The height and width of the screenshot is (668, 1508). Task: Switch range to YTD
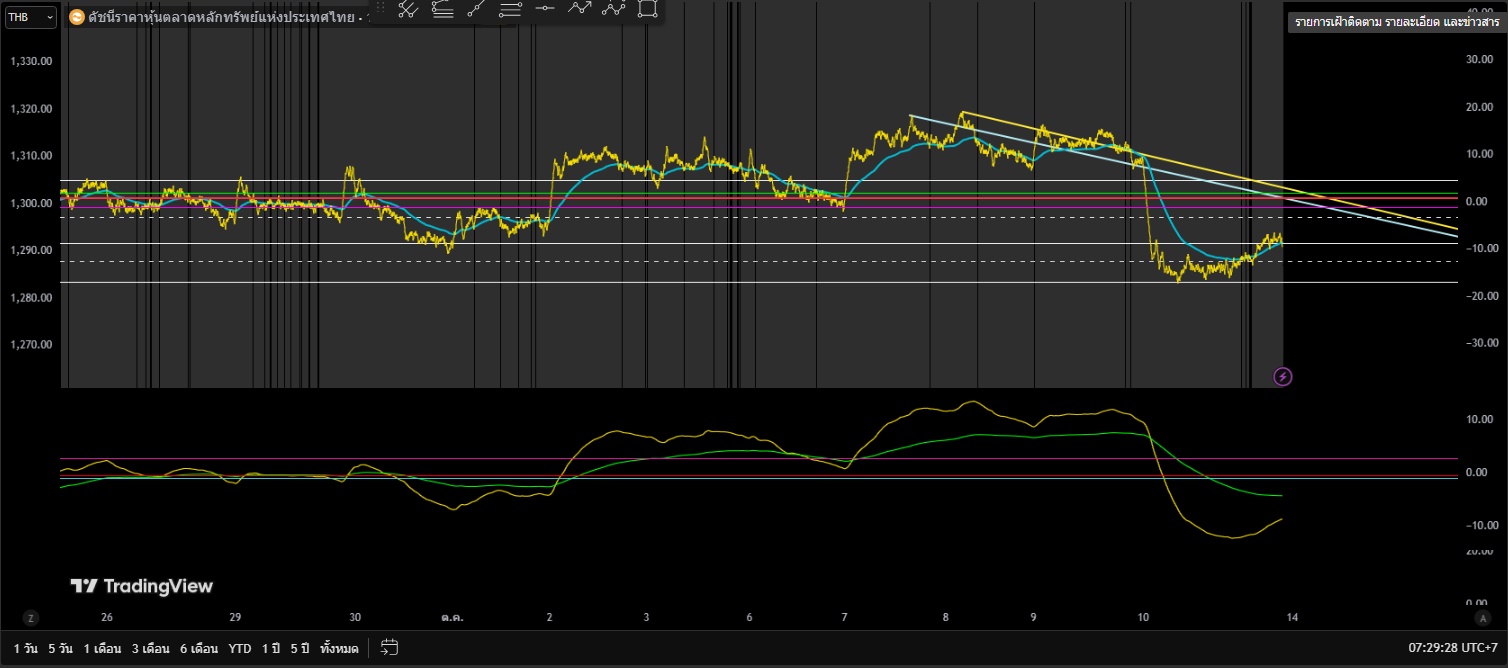240,648
